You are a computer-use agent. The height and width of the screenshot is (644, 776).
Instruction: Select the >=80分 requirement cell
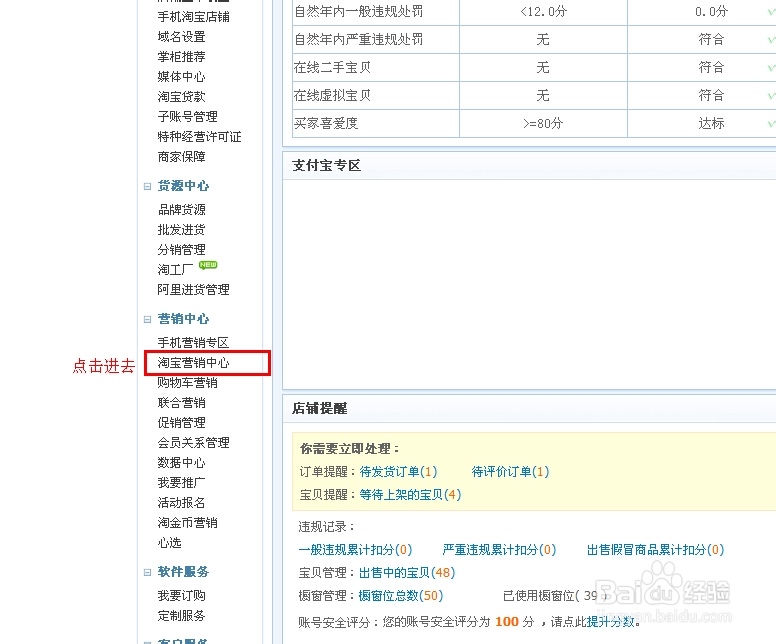click(543, 123)
